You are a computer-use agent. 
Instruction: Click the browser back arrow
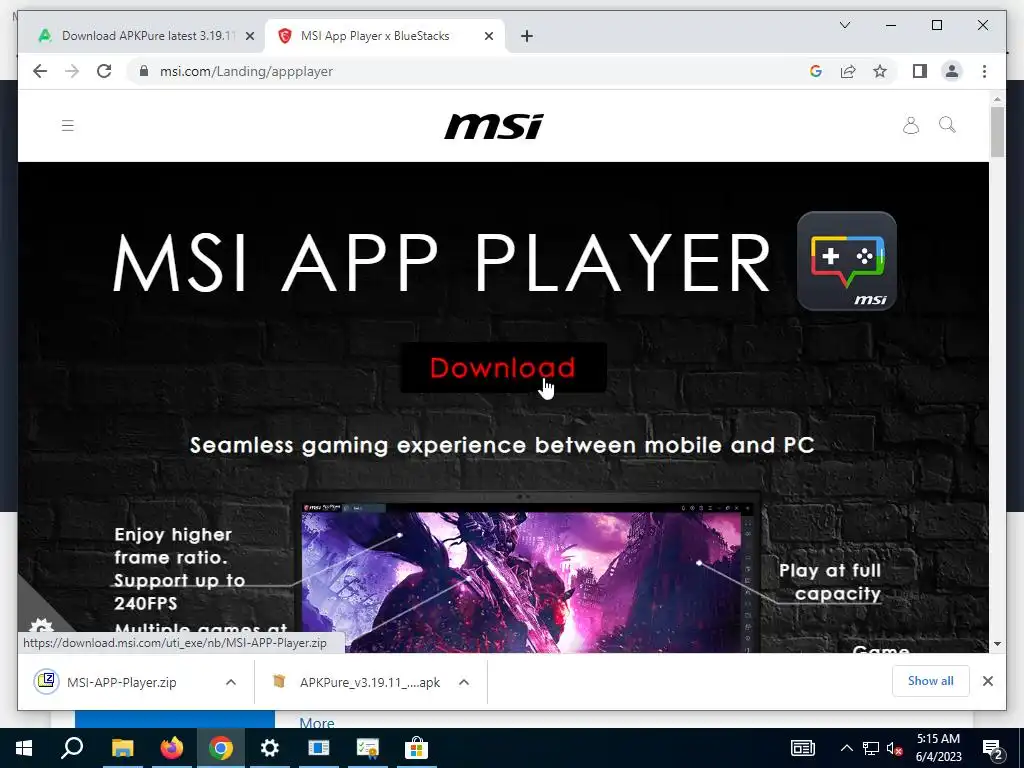coord(40,71)
